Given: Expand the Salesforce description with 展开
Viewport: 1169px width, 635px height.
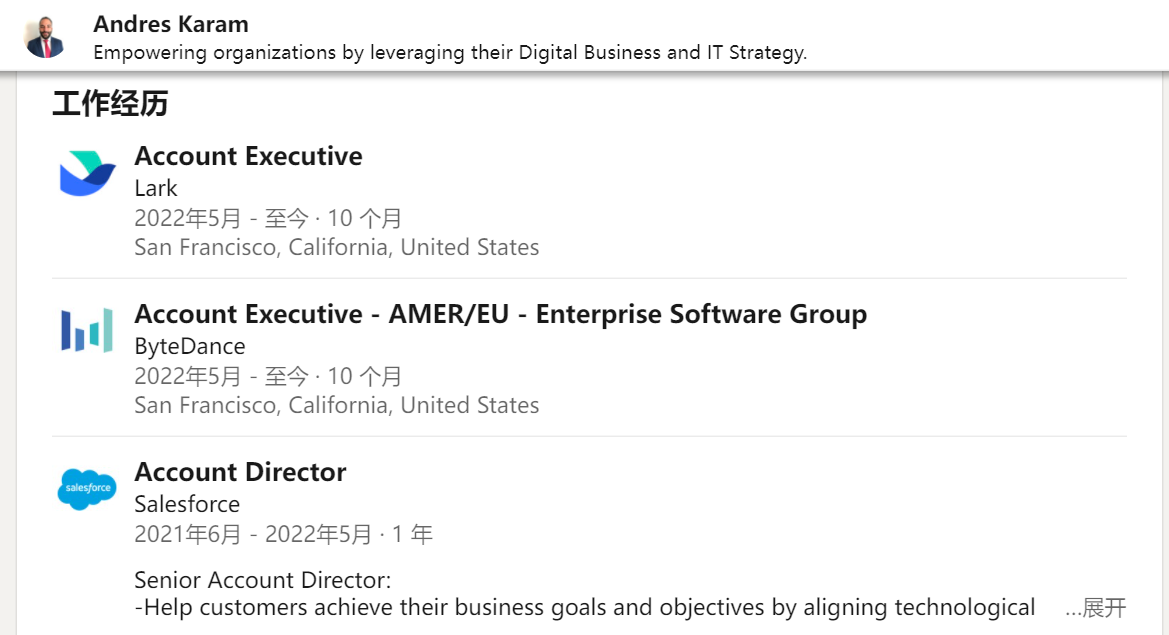Looking at the screenshot, I should [x=1103, y=607].
